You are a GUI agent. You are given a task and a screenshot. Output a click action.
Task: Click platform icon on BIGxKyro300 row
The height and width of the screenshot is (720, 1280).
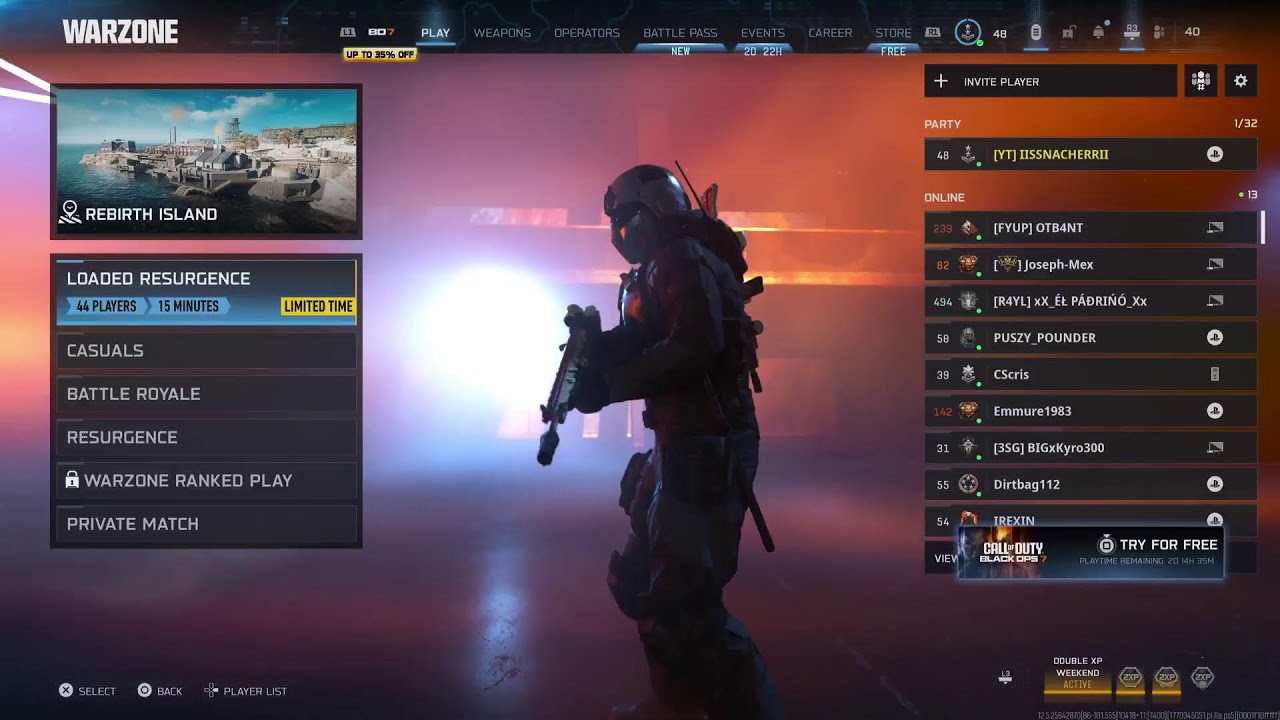pos(1215,448)
